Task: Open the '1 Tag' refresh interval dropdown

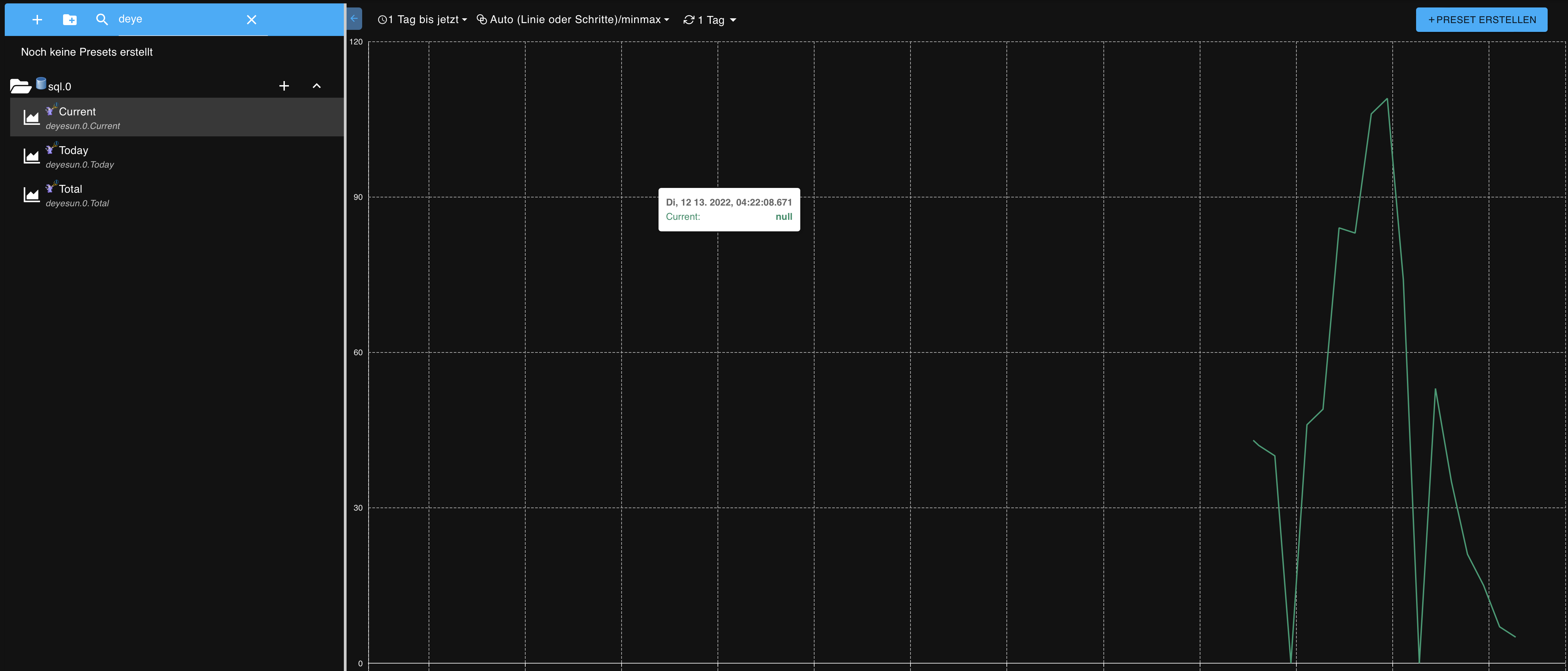Action: click(710, 20)
